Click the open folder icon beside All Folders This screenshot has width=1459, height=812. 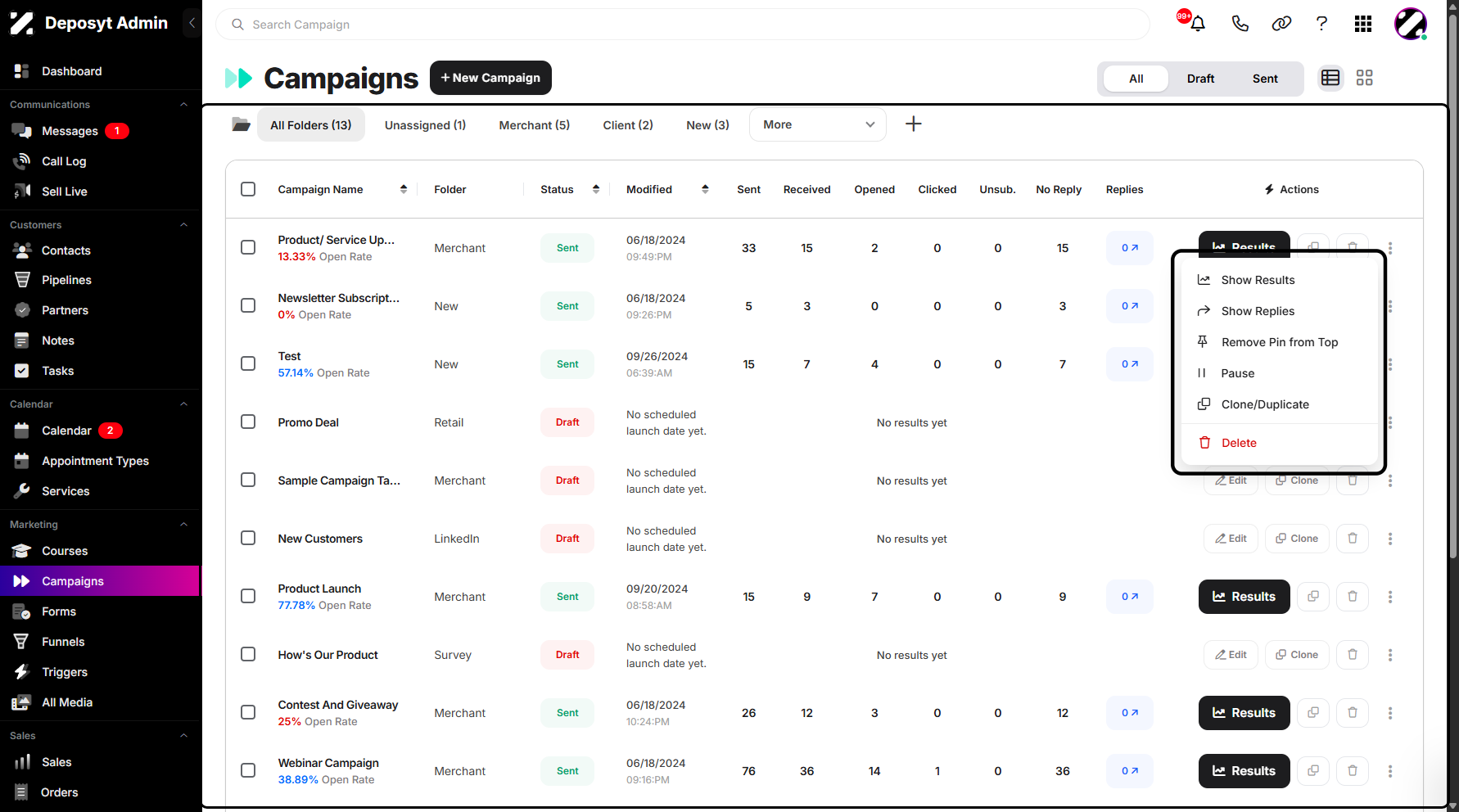pyautogui.click(x=241, y=124)
